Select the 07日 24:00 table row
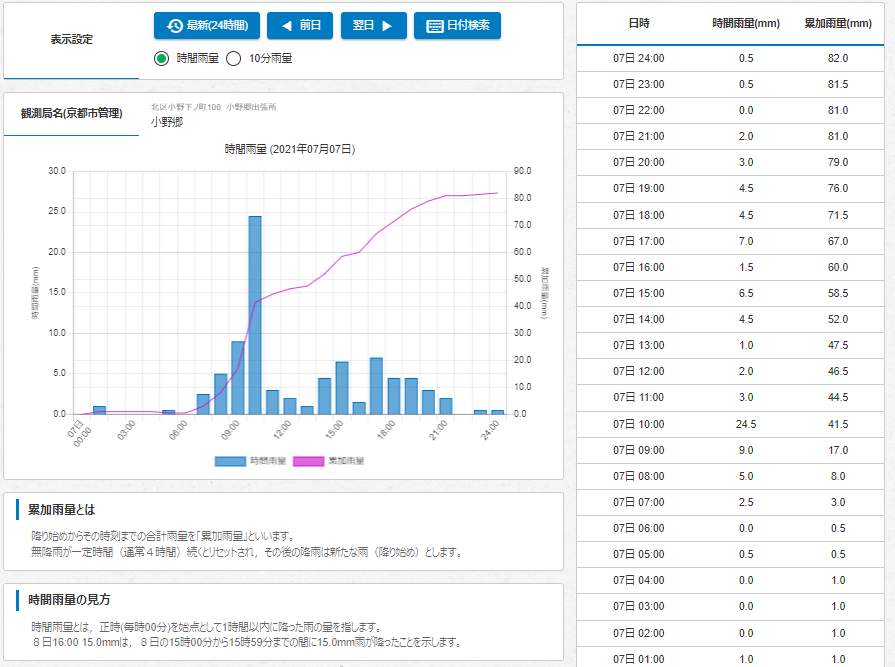The image size is (895, 667). (x=736, y=58)
